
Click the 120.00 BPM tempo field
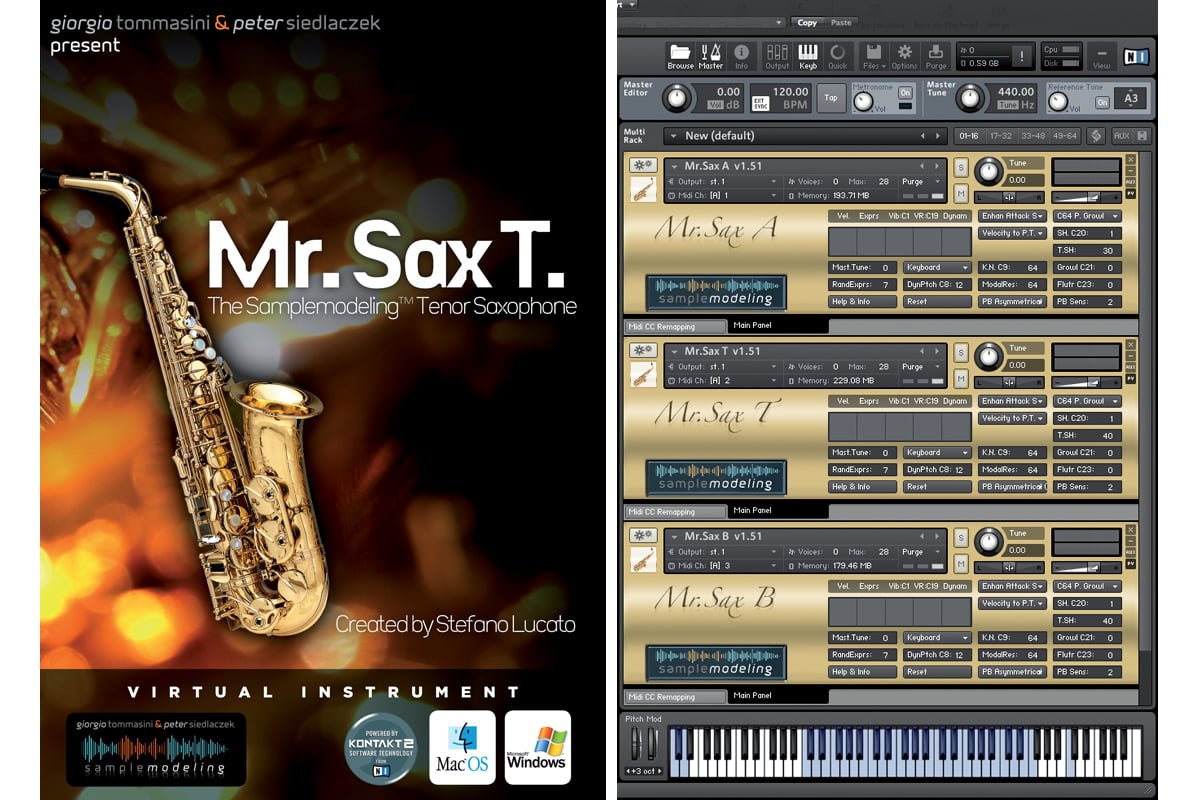pos(790,91)
